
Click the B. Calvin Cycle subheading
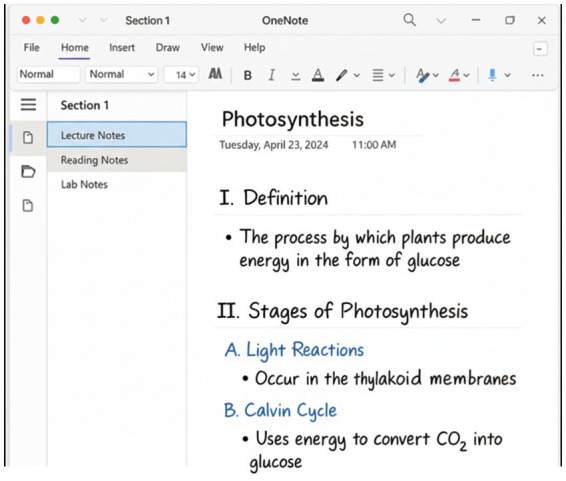[280, 411]
